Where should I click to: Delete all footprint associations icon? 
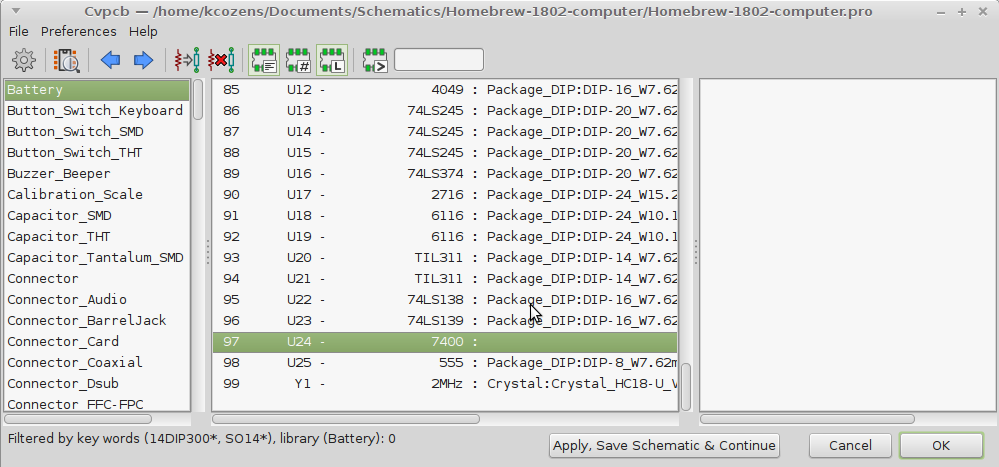point(221,61)
